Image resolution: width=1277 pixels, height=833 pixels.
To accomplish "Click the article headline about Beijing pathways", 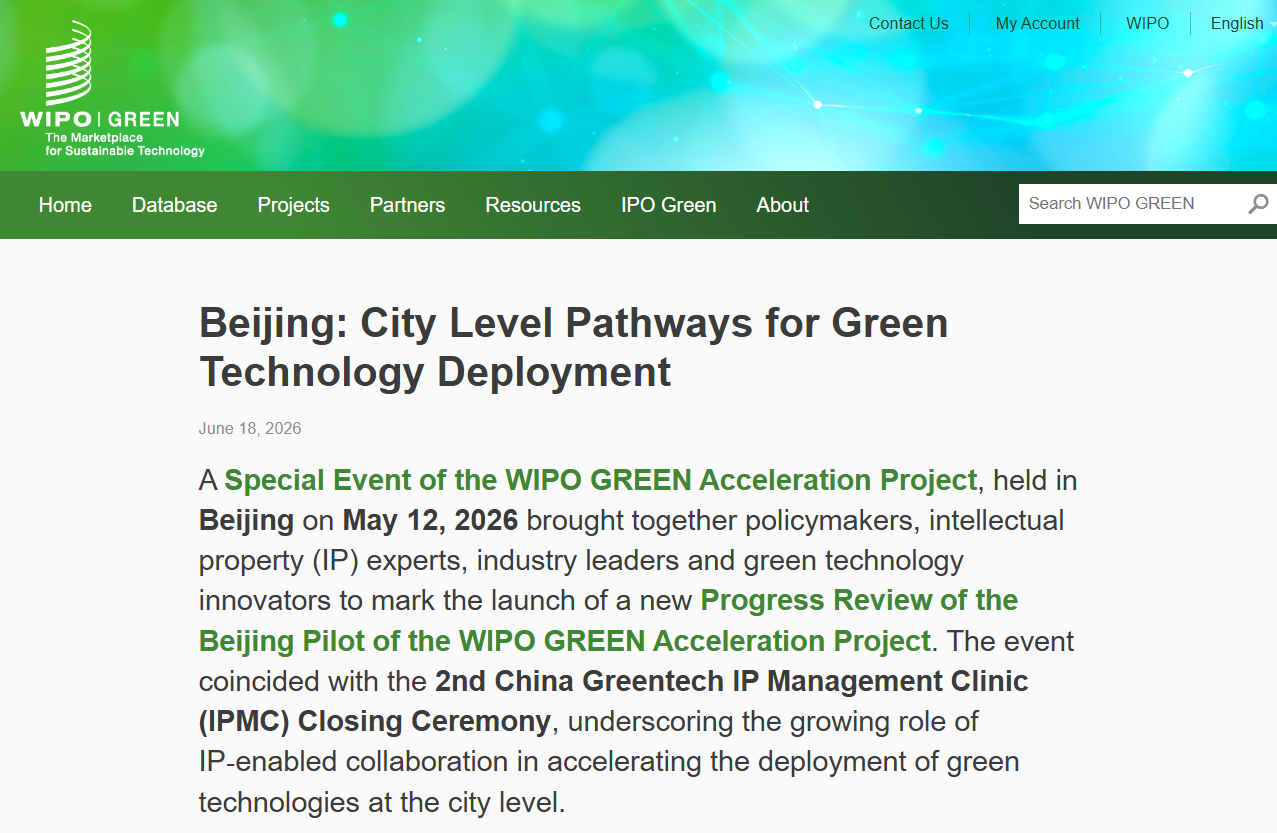I will click(573, 347).
